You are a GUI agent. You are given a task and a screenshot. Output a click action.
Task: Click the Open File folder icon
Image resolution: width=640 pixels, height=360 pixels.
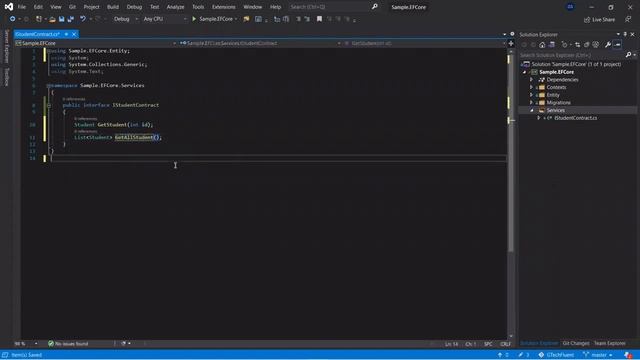coord(52,19)
